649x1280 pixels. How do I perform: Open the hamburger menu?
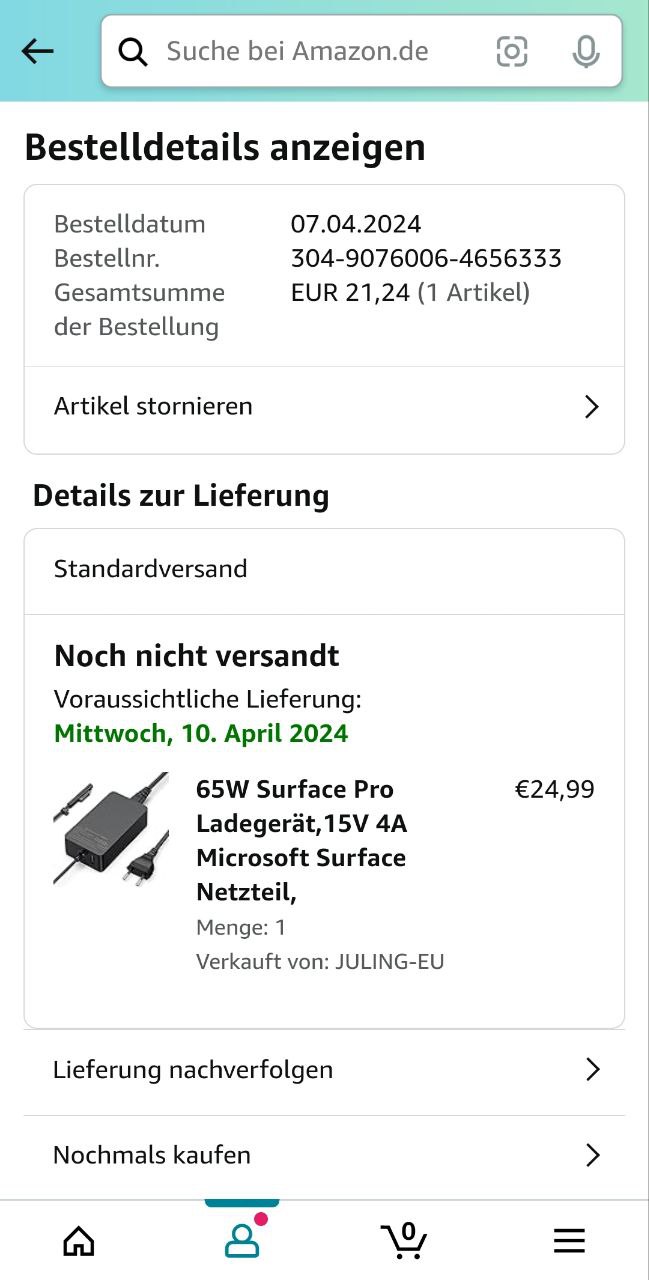point(569,1241)
